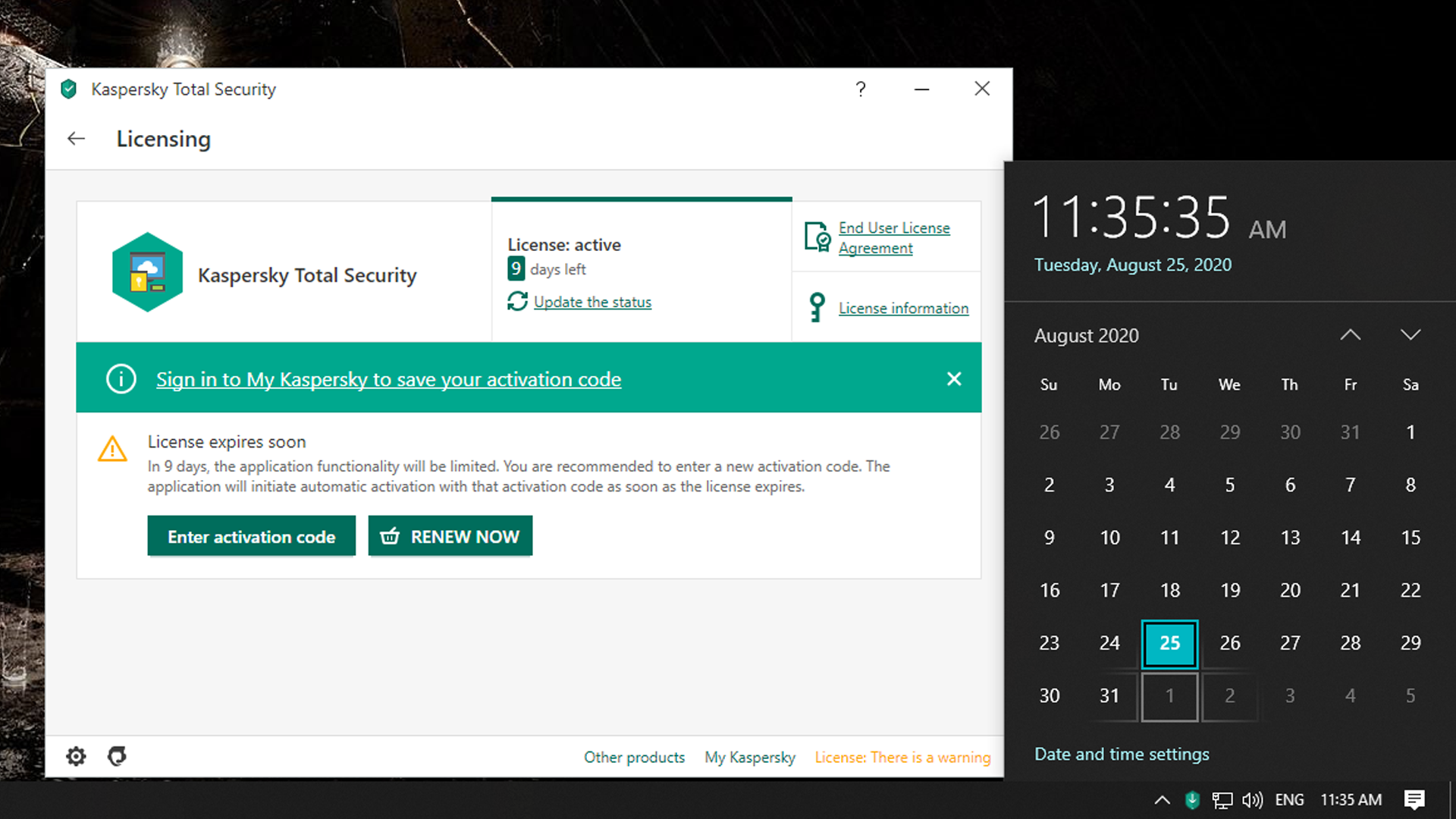Show hidden tray icons chevron

(1162, 800)
